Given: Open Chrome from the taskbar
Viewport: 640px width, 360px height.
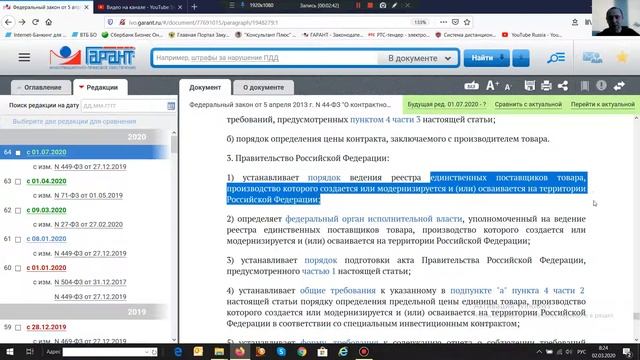Looking at the screenshot, I should point(302,351).
